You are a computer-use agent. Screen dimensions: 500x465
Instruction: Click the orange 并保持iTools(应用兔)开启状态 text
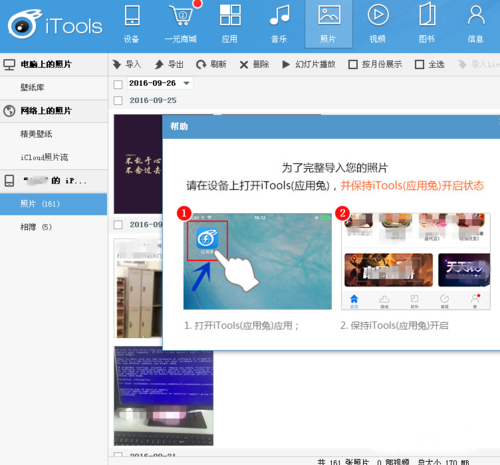pos(412,186)
